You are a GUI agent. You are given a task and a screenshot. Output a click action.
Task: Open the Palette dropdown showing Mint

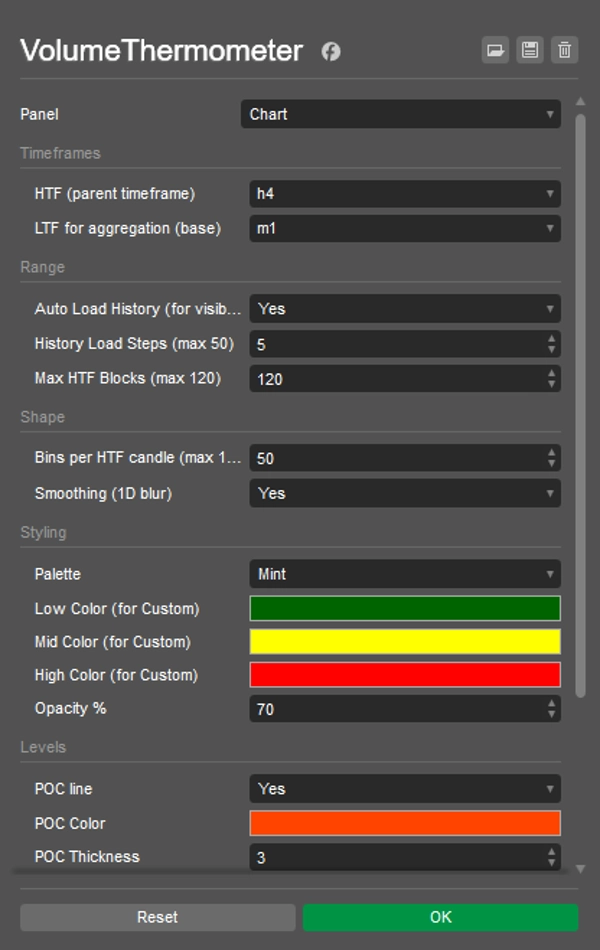tap(404, 574)
